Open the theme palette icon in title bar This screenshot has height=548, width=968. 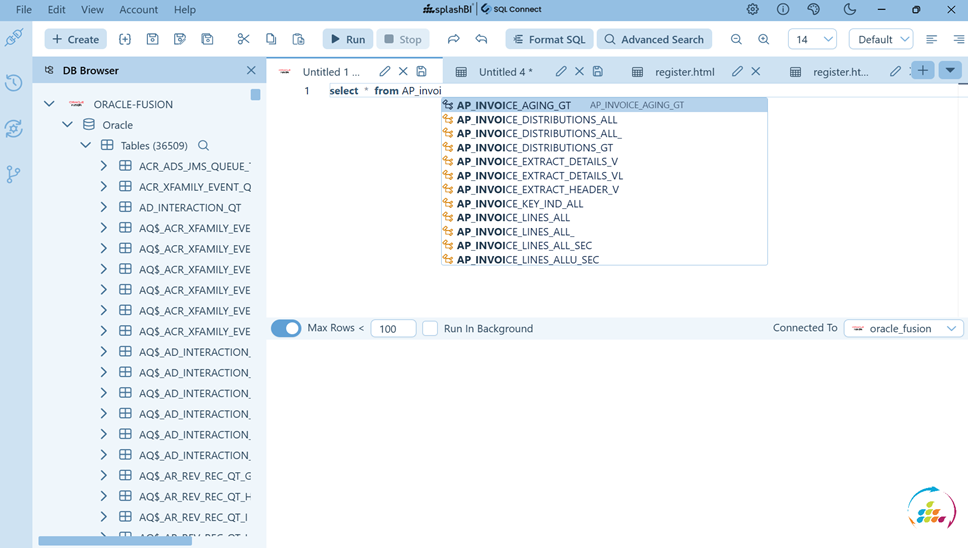[813, 9]
